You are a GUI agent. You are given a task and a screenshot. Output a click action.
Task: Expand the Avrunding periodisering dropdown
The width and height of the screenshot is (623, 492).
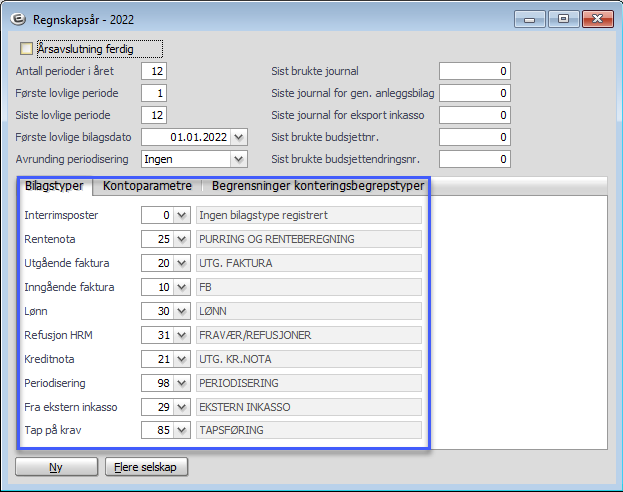238,159
